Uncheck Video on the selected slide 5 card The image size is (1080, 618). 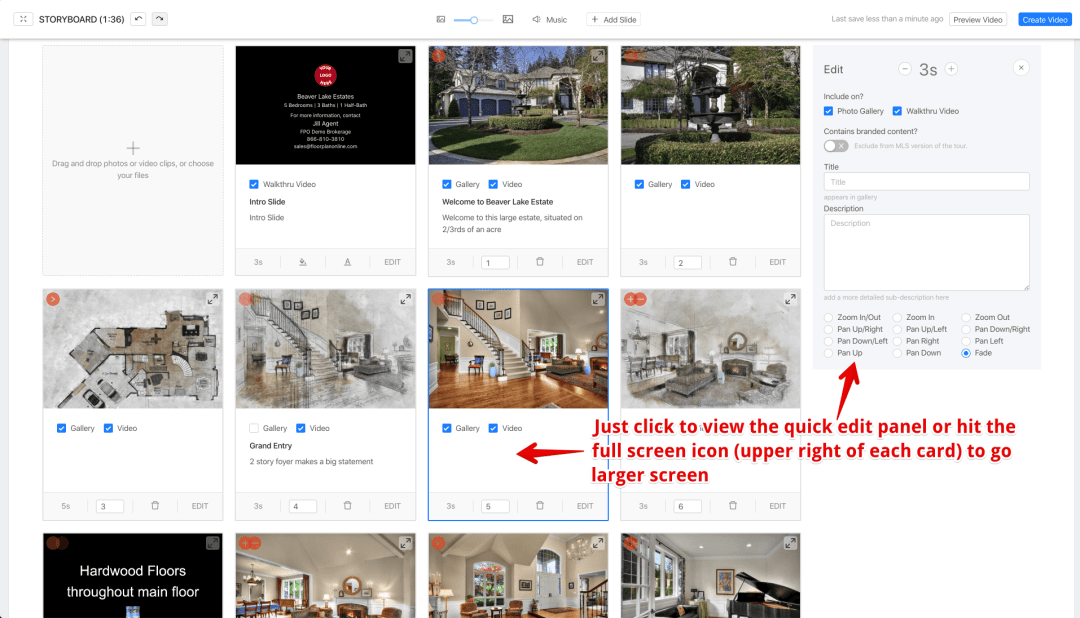[x=493, y=428]
